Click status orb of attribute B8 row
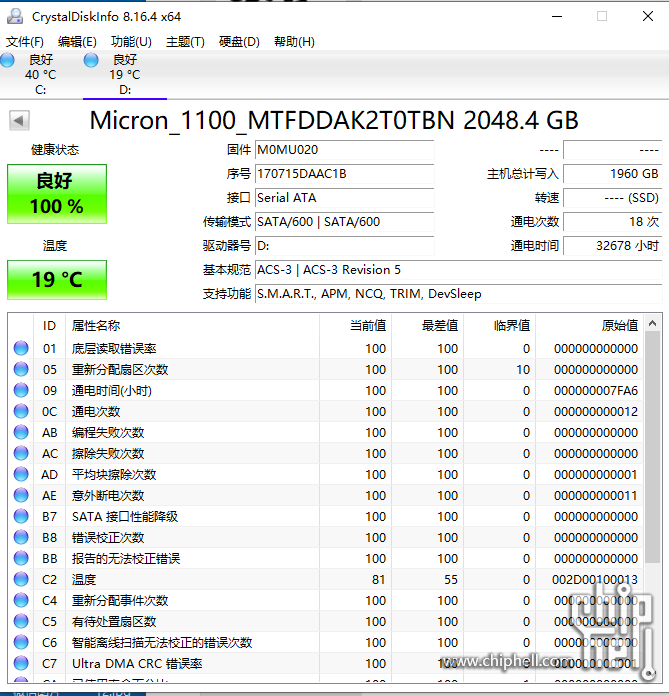This screenshot has width=669, height=696. (21, 538)
